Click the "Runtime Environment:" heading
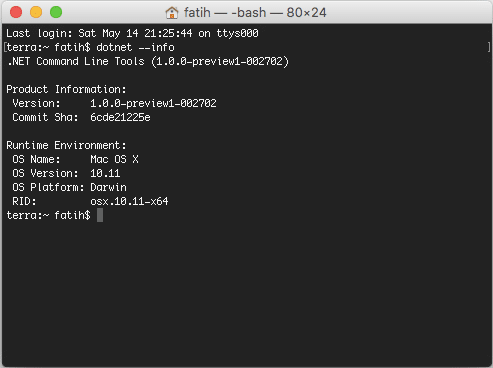 (66, 145)
